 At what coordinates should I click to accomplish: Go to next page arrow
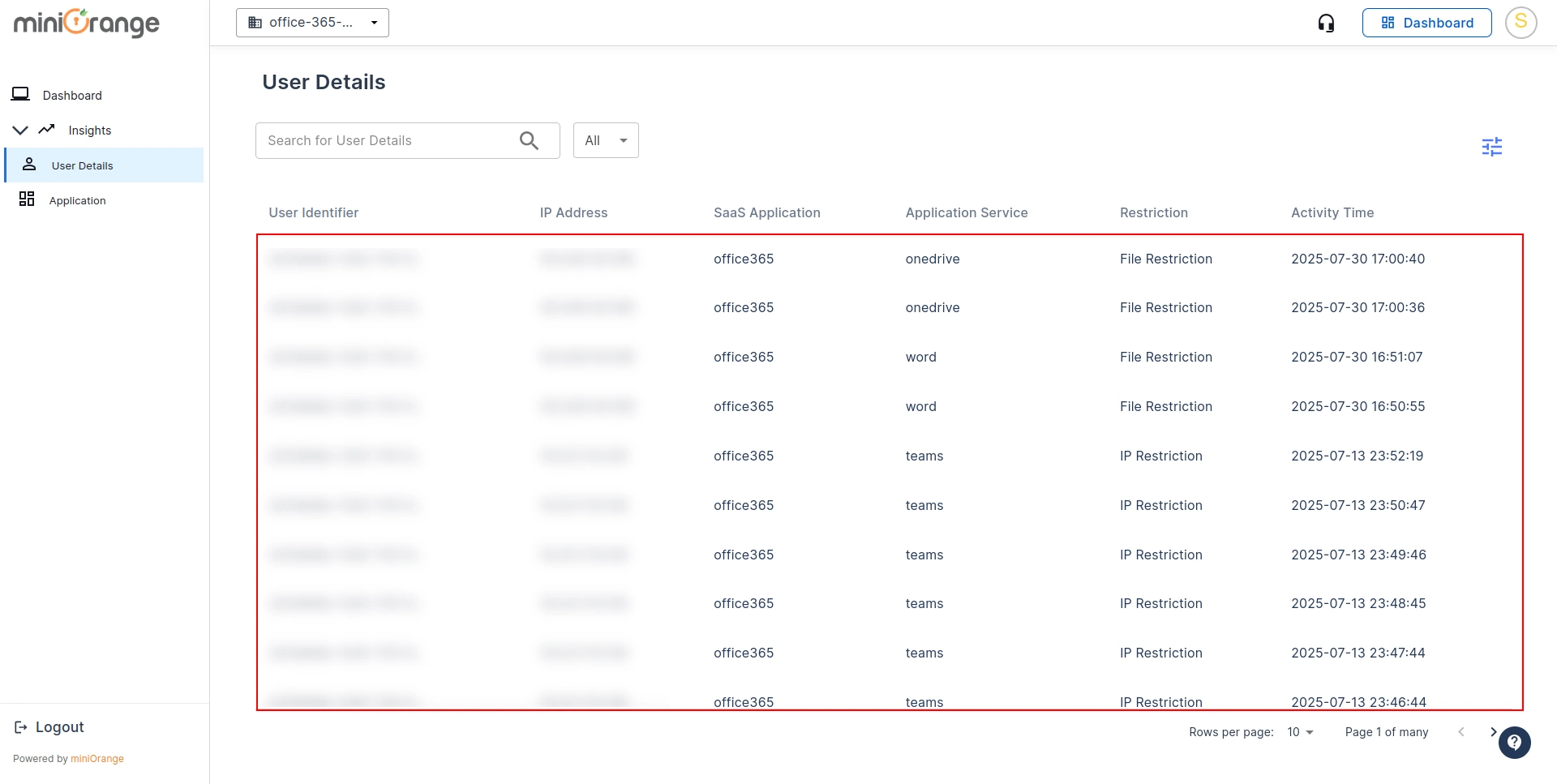pos(1493,731)
